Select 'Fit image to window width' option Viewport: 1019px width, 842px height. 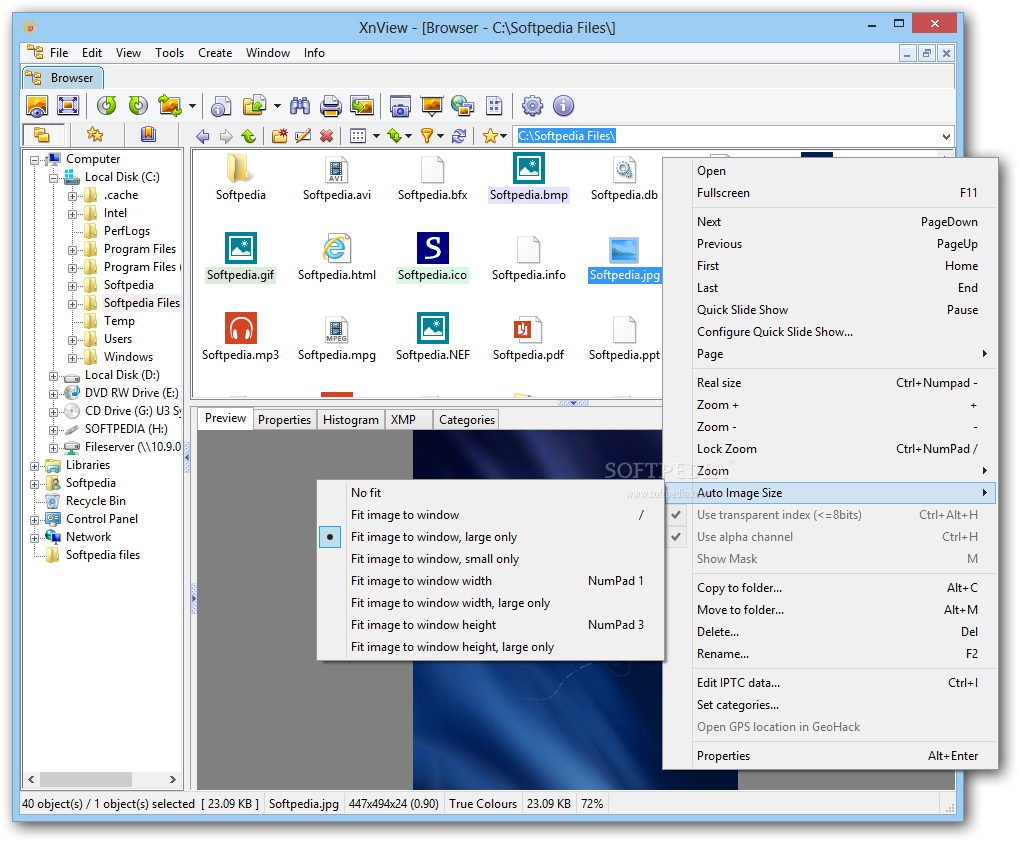tap(491, 581)
